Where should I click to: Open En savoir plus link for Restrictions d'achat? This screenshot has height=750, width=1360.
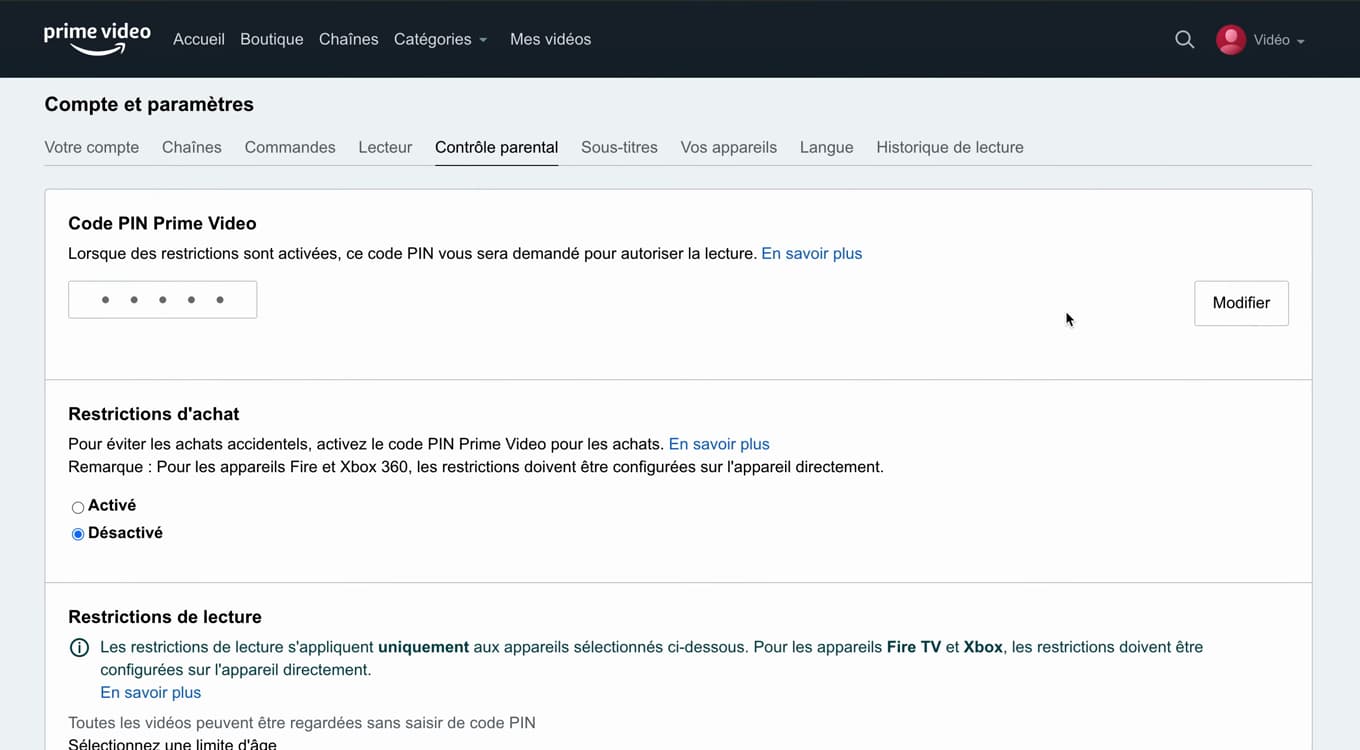719,444
